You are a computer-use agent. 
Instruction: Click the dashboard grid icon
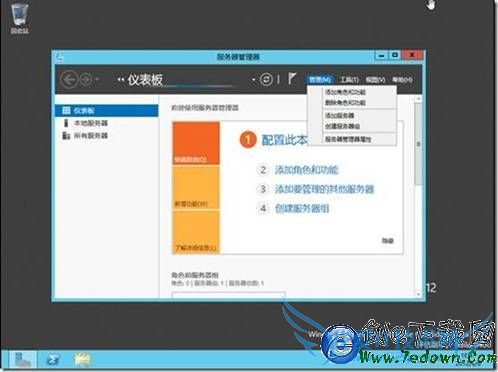tap(66, 110)
